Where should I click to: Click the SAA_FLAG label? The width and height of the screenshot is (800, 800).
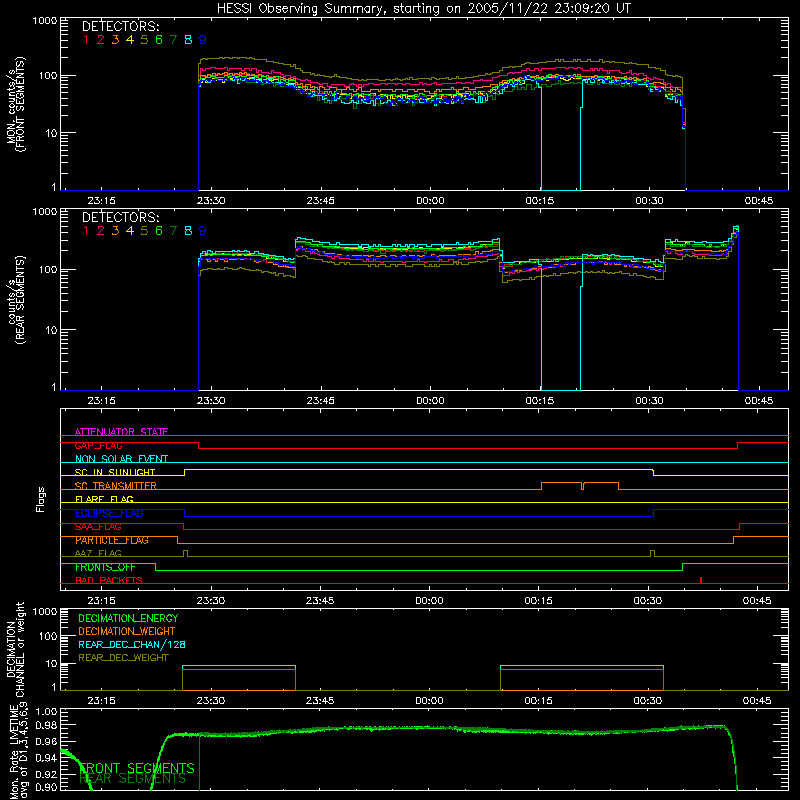[98, 527]
